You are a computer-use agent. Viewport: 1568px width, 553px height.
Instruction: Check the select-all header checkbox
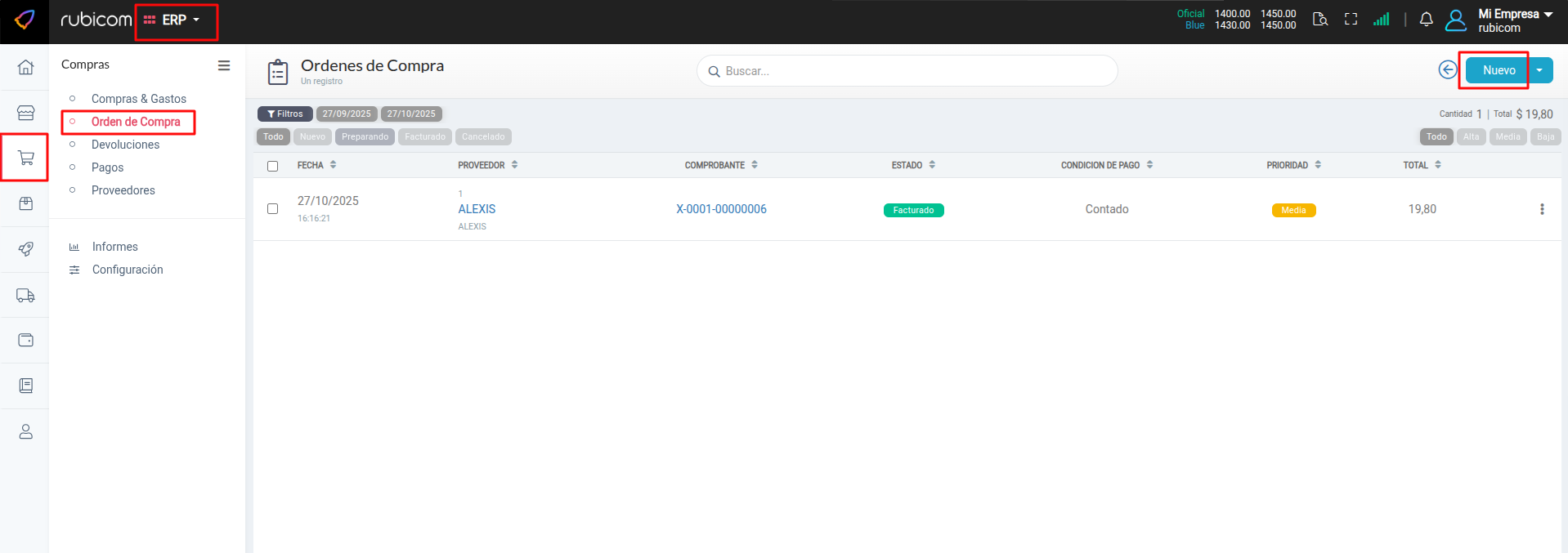tap(273, 166)
